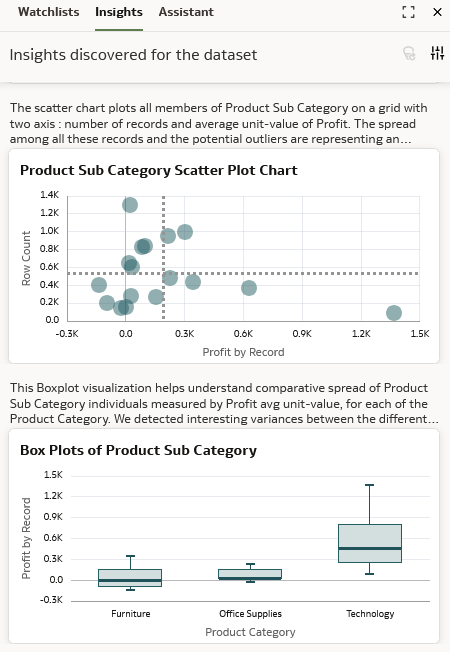
Task: Click the outlier dot near 1.4K profit
Action: 394,313
